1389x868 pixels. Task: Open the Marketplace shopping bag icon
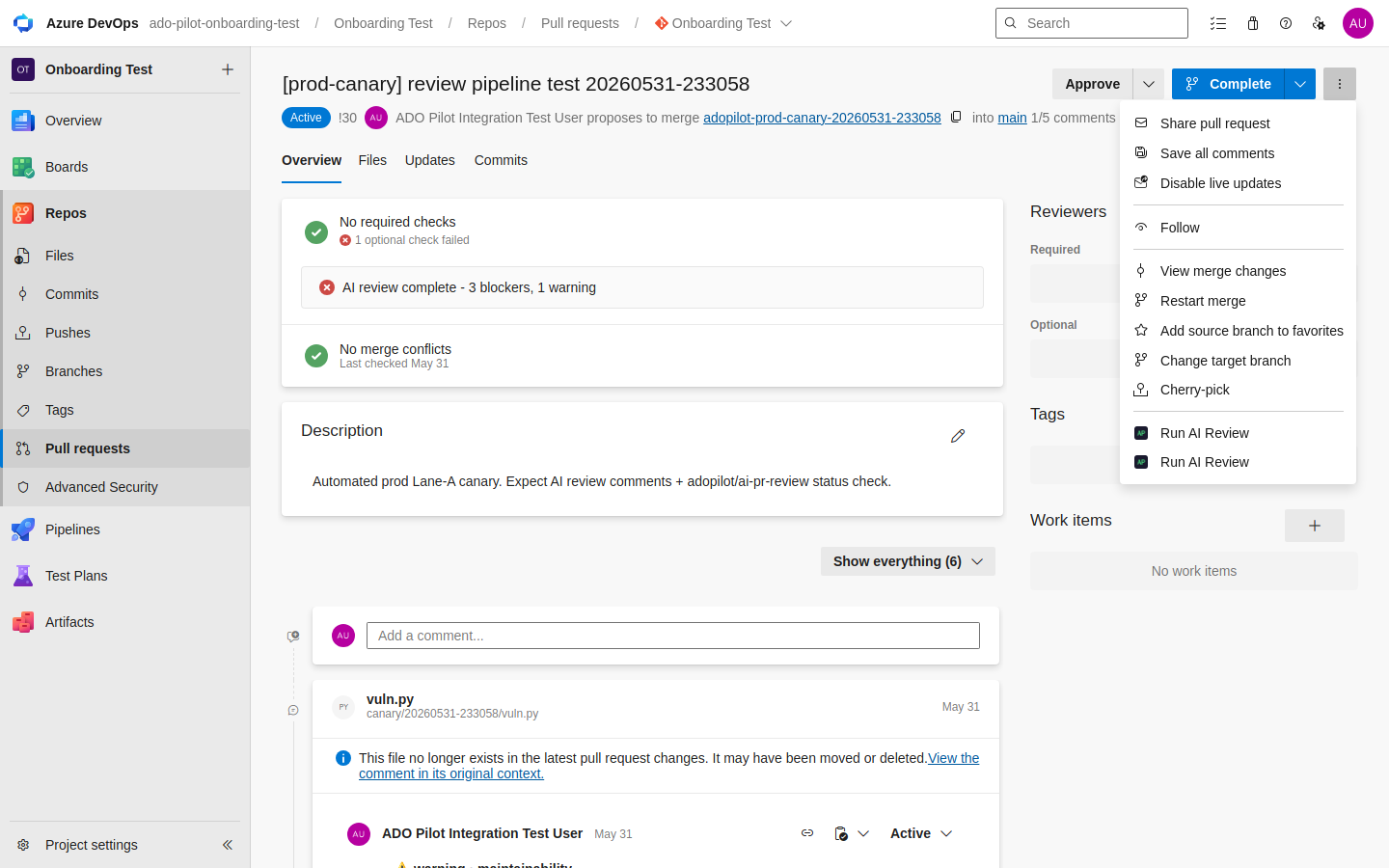1253,23
